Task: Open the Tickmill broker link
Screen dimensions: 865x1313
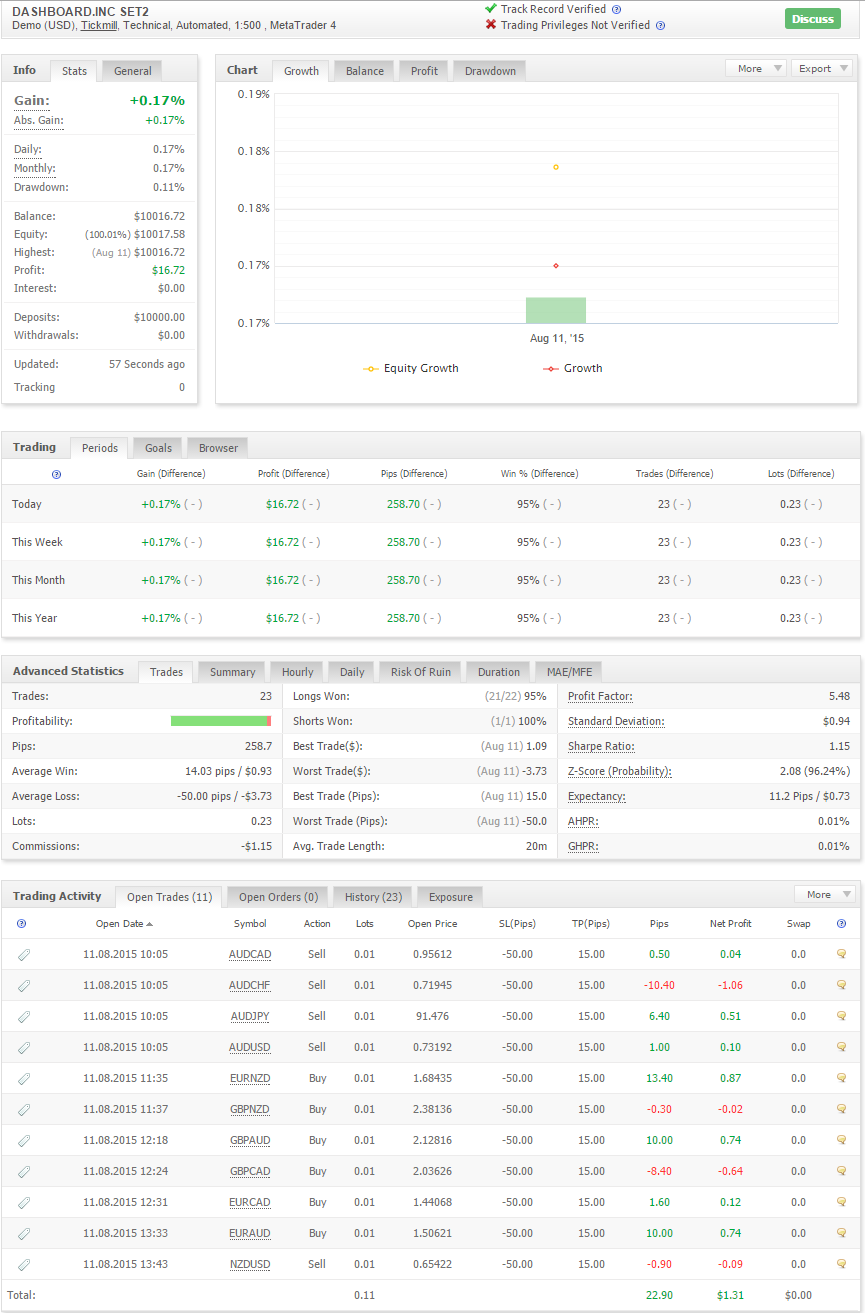Action: point(98,25)
